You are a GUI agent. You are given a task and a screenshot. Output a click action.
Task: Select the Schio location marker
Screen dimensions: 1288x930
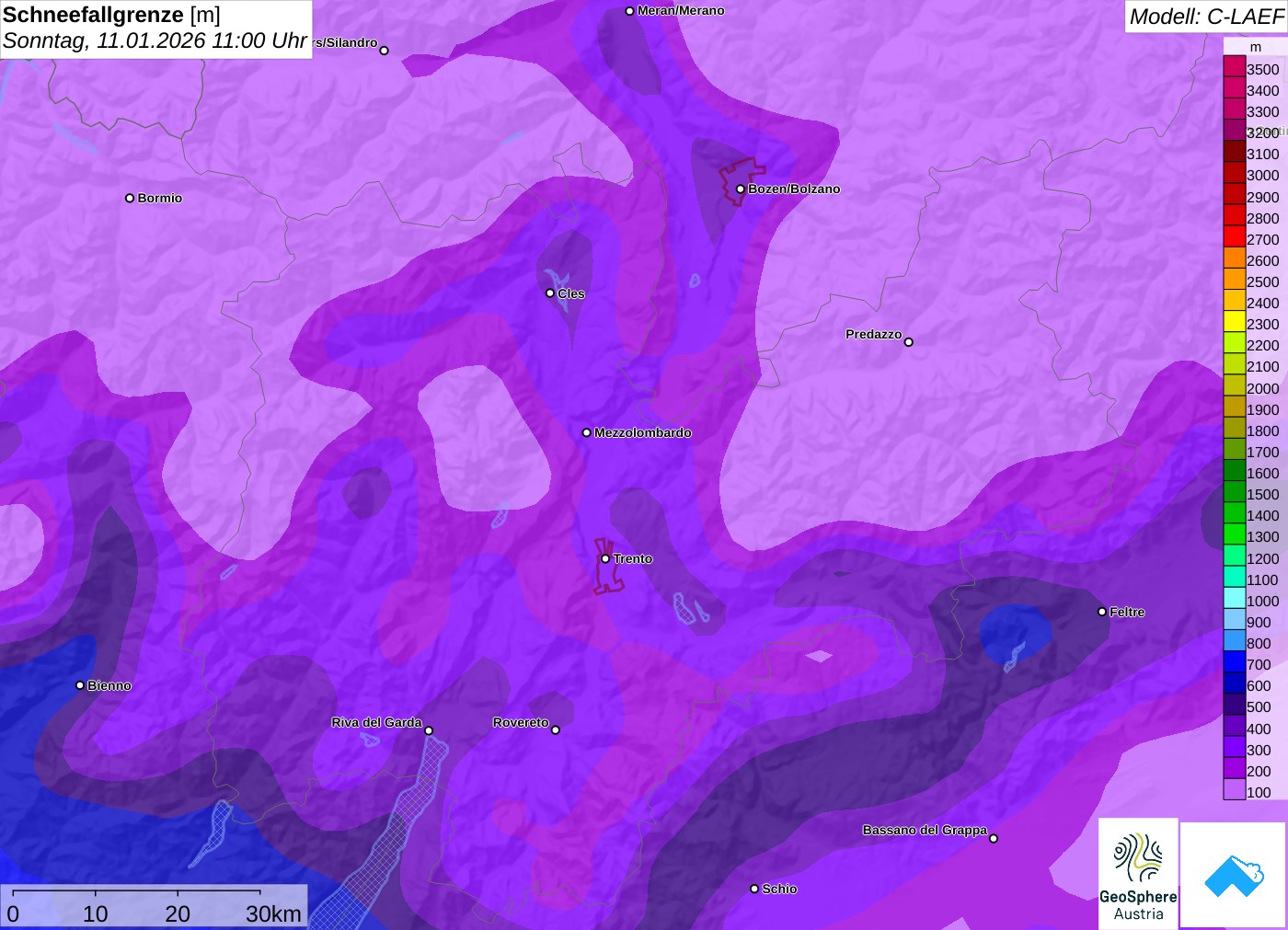coord(754,889)
